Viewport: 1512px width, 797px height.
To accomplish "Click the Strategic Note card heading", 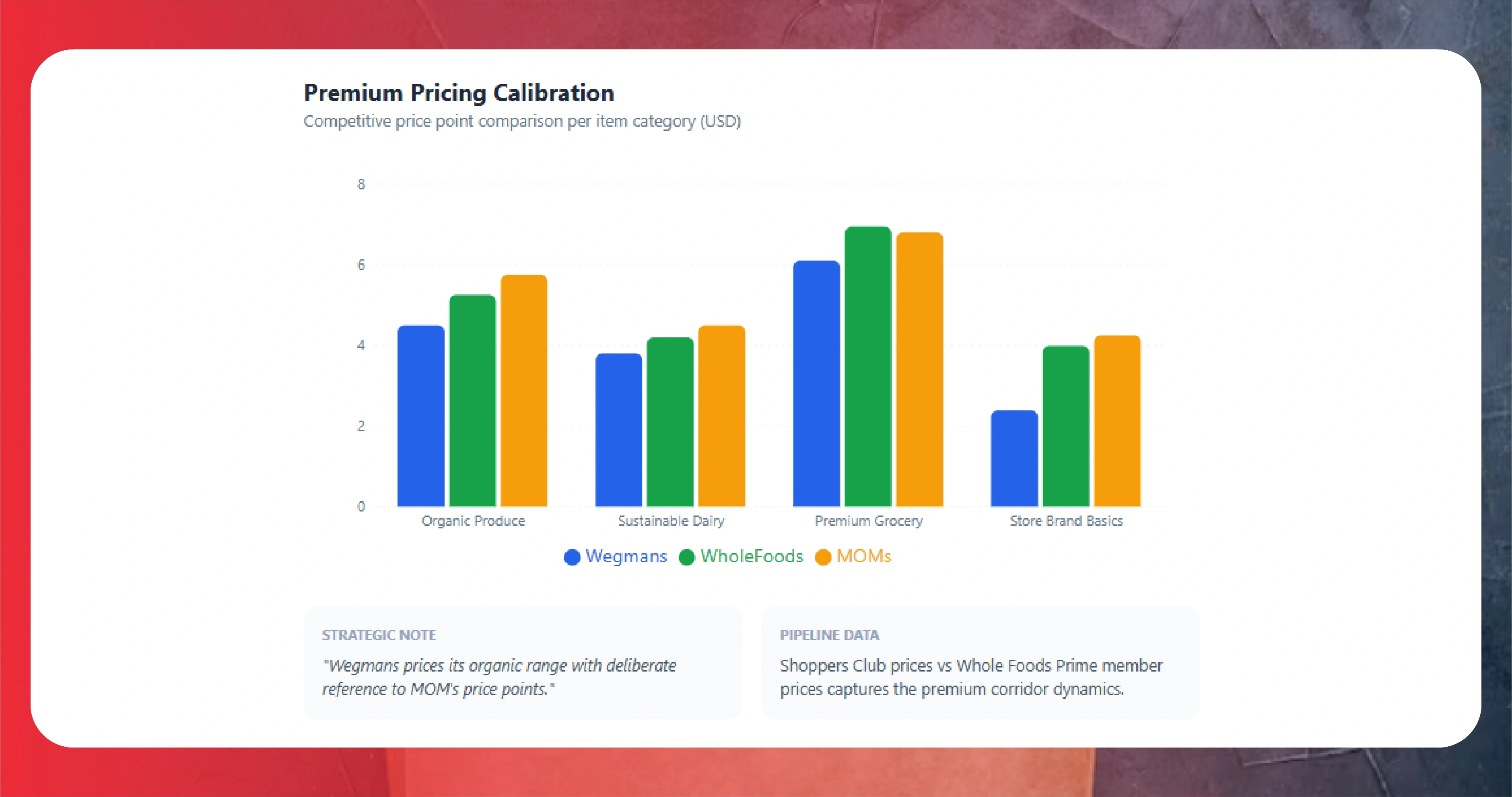I will click(379, 635).
